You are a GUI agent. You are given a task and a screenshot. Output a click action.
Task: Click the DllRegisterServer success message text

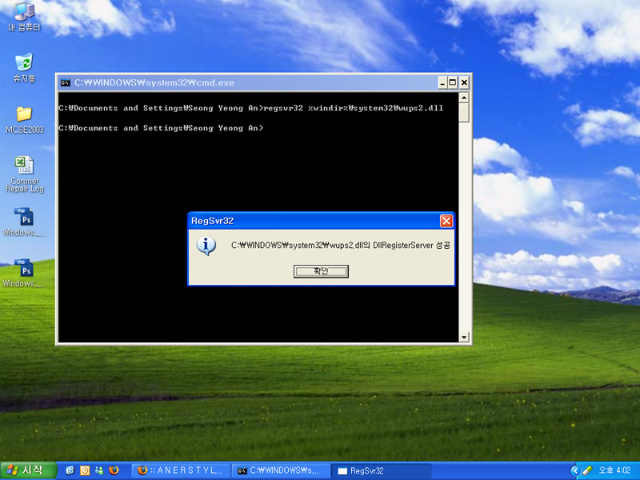click(x=341, y=245)
